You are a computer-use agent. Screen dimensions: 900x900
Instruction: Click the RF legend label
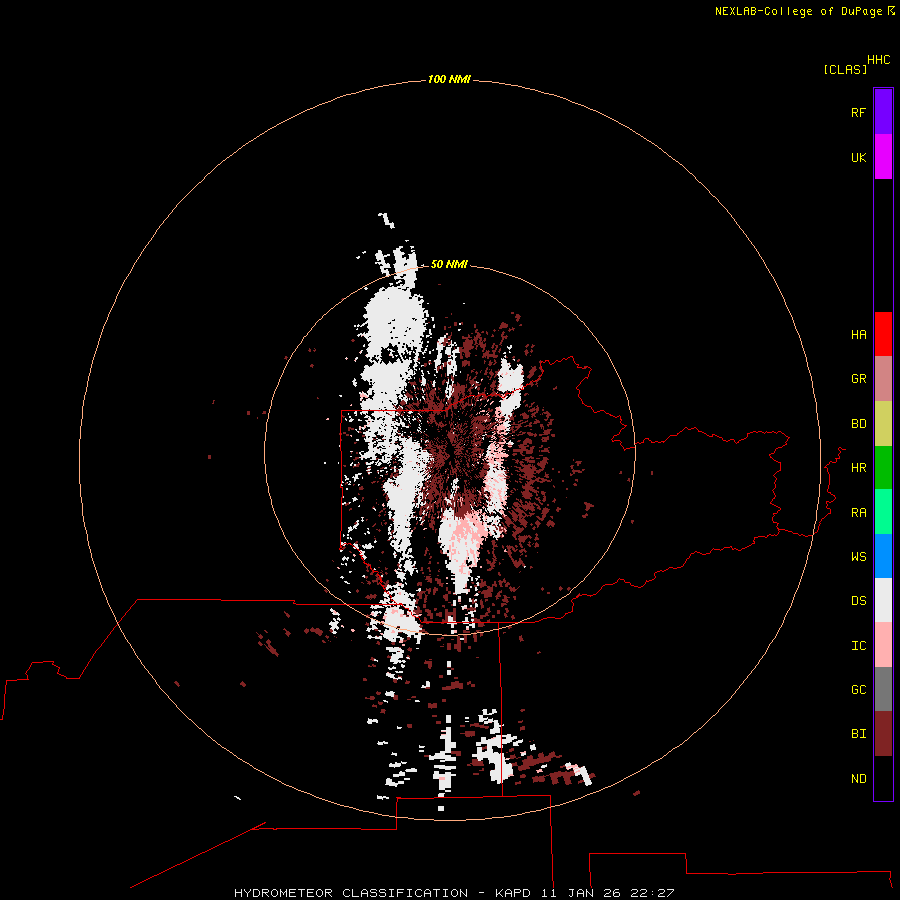point(858,112)
